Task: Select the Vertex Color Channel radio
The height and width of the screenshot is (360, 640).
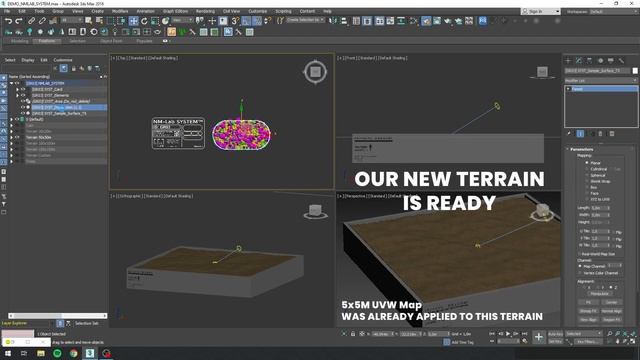Action: 580,273
